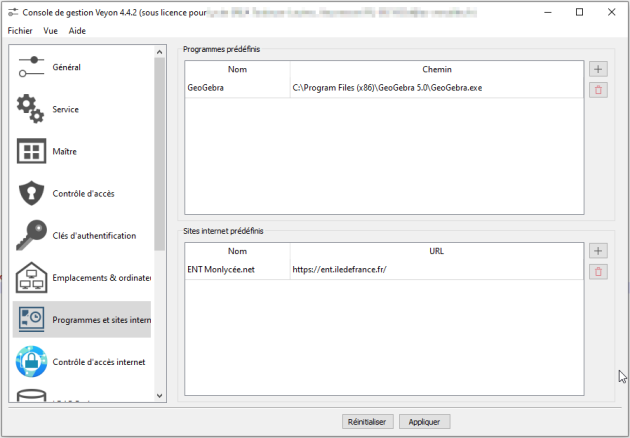Select the Service gears icon
The width and height of the screenshot is (630, 438).
pyautogui.click(x=31, y=109)
